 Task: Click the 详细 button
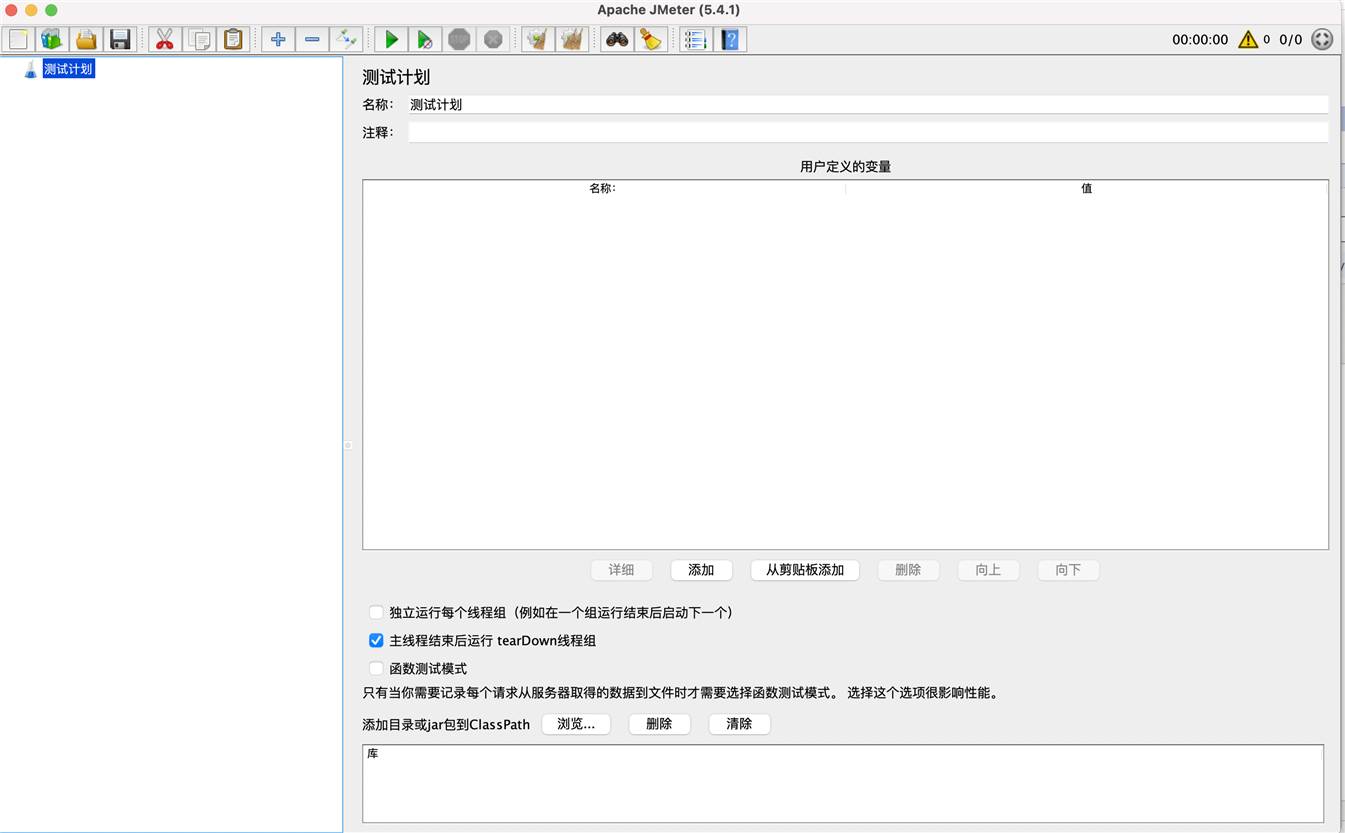pos(621,570)
